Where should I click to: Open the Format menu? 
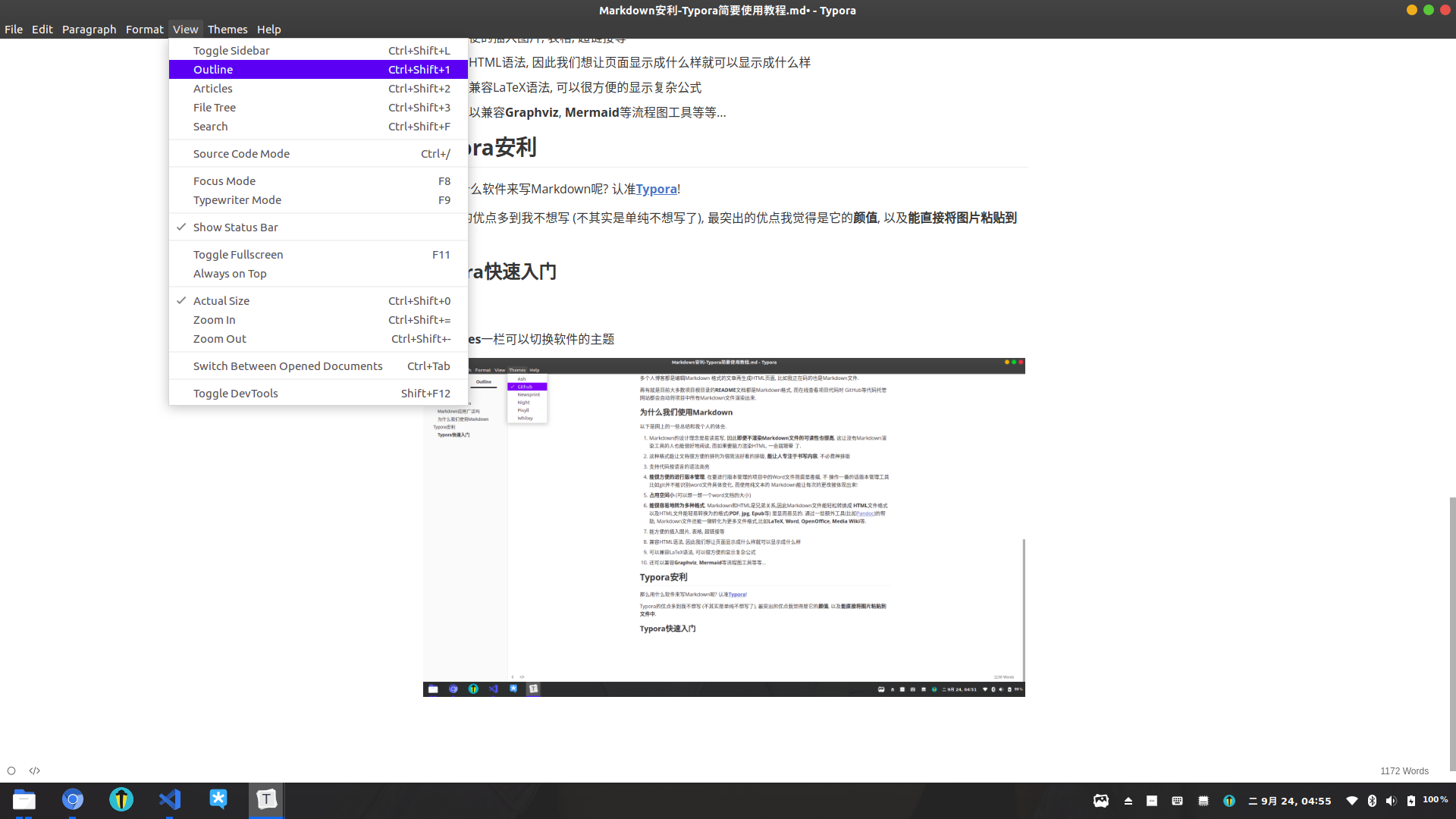pyautogui.click(x=144, y=29)
